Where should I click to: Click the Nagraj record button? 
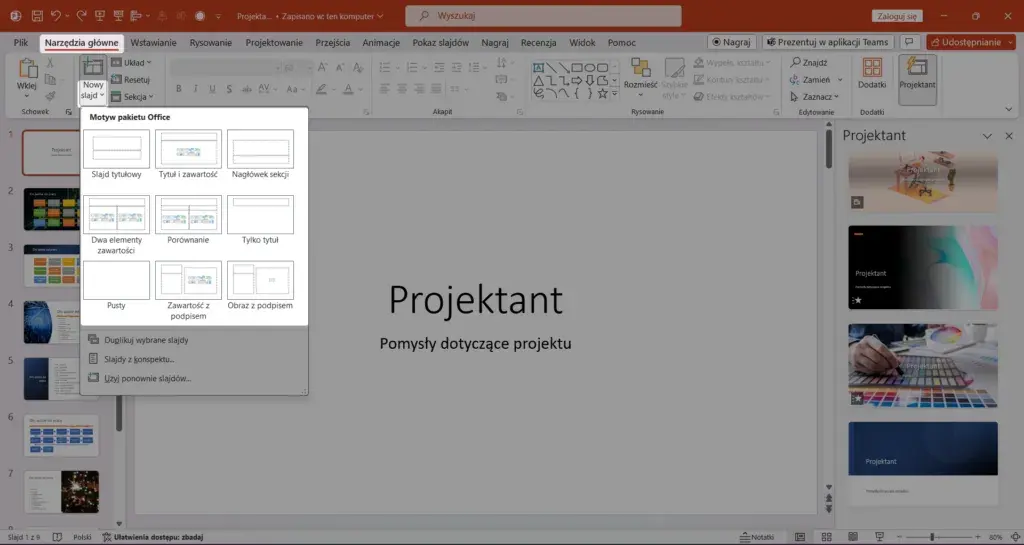click(731, 42)
